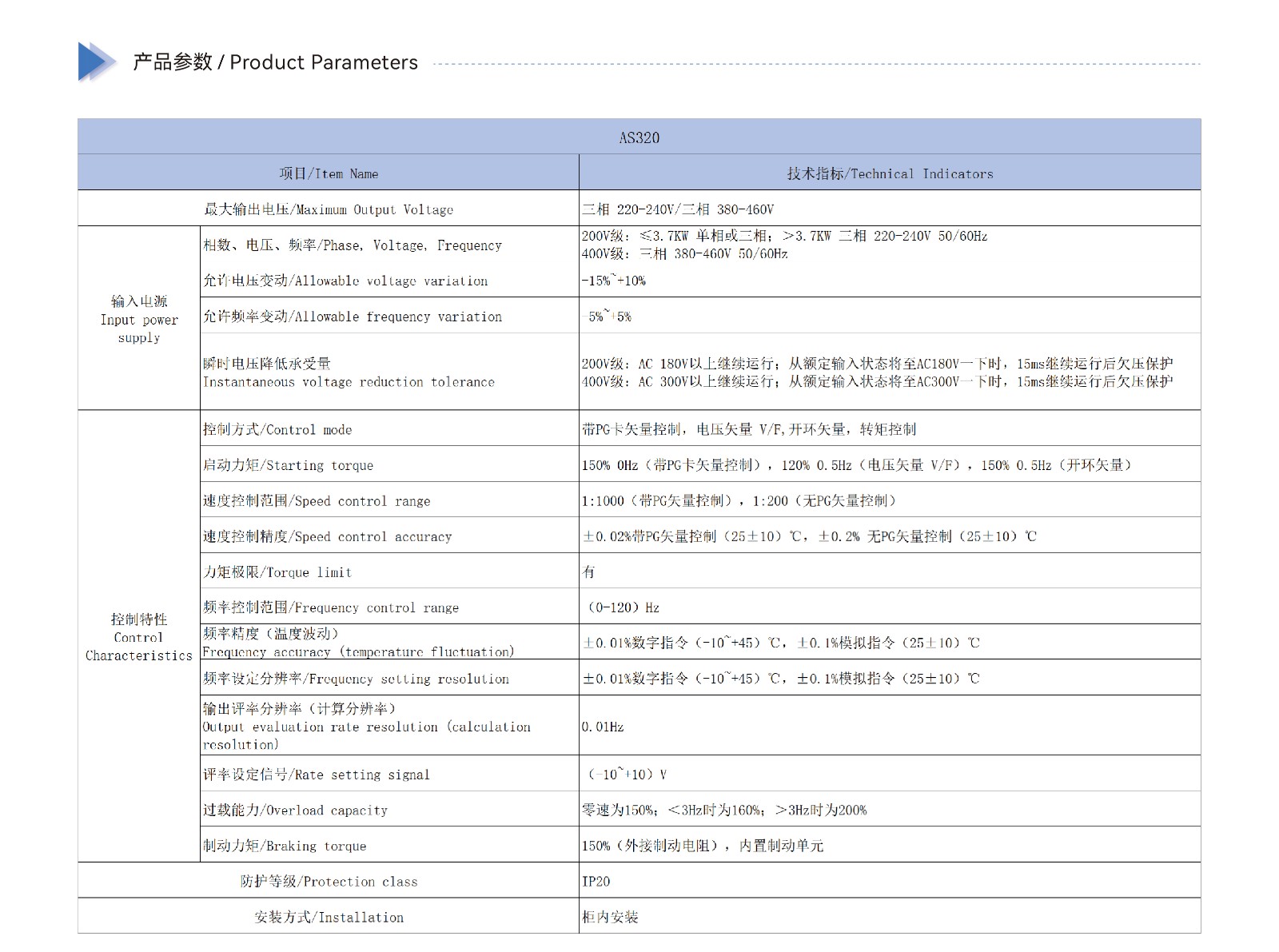The height and width of the screenshot is (952, 1279).
Task: Select 'Allowable frequency variation' label
Action: point(353,317)
